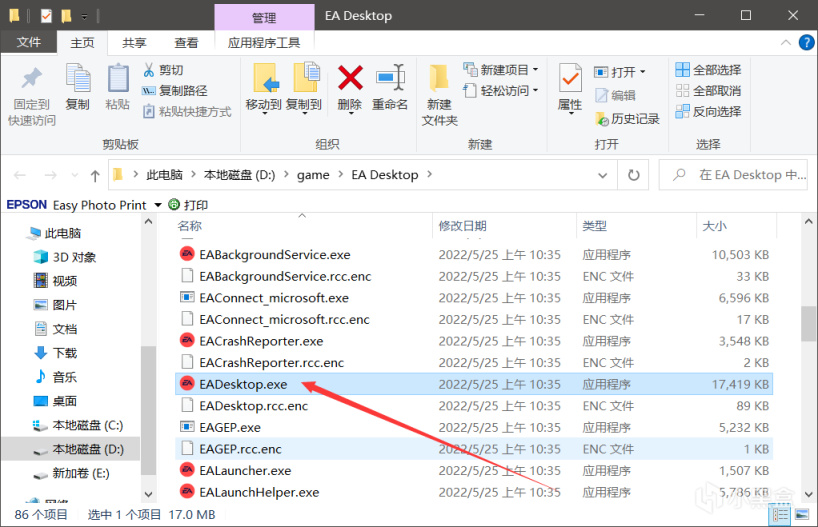Open Easy access (轻松访问) dropdown
Viewport: 818px width, 527px height.
point(501,91)
